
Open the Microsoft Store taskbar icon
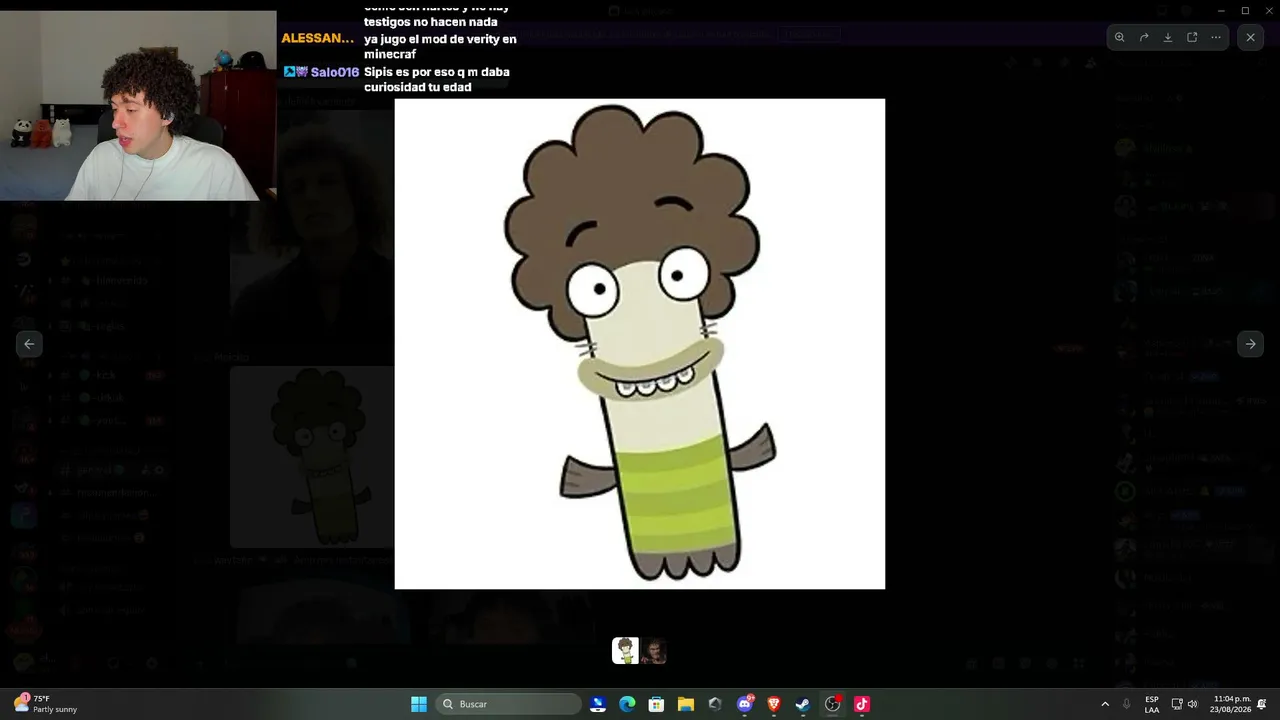(x=656, y=704)
